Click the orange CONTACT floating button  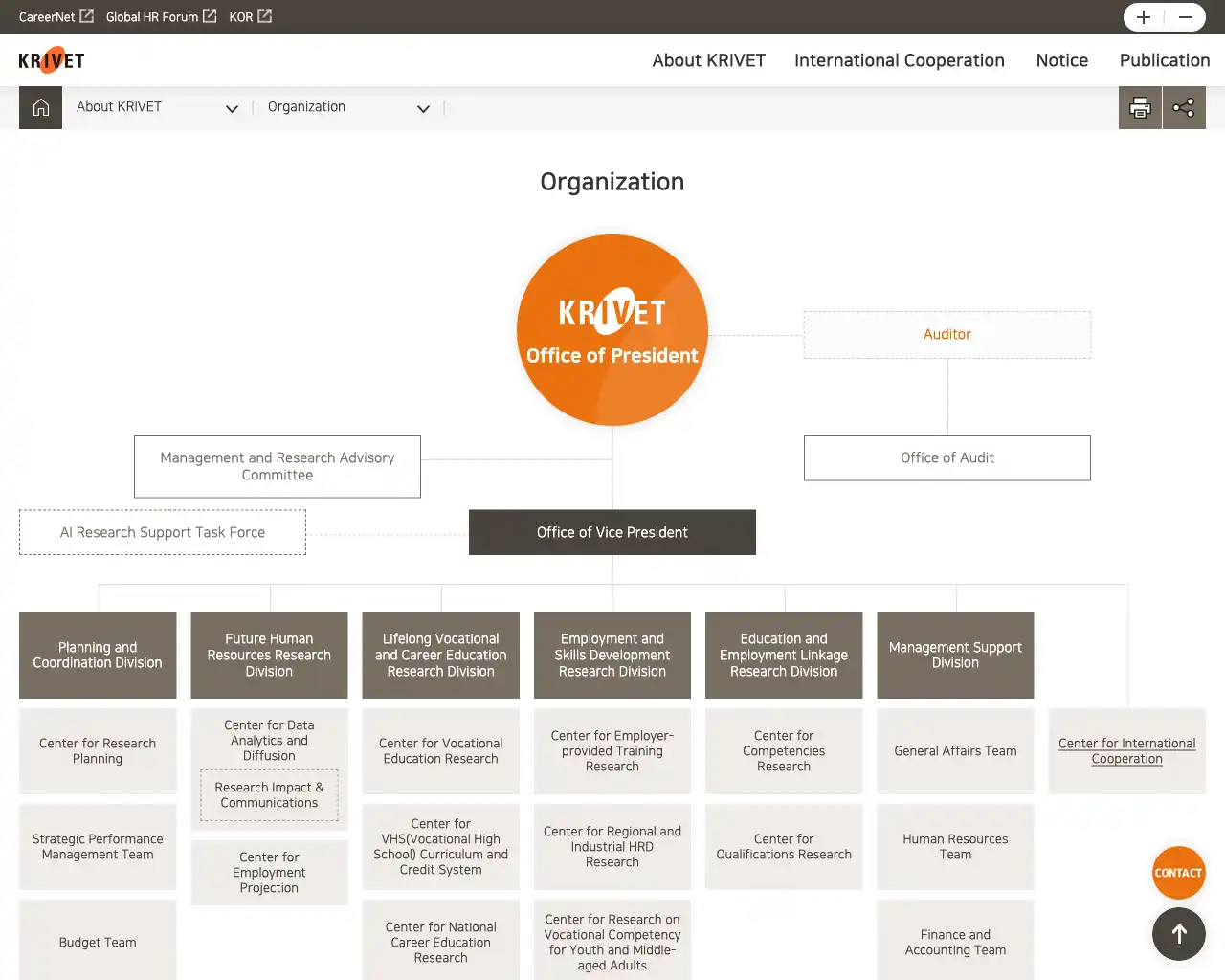pos(1178,873)
